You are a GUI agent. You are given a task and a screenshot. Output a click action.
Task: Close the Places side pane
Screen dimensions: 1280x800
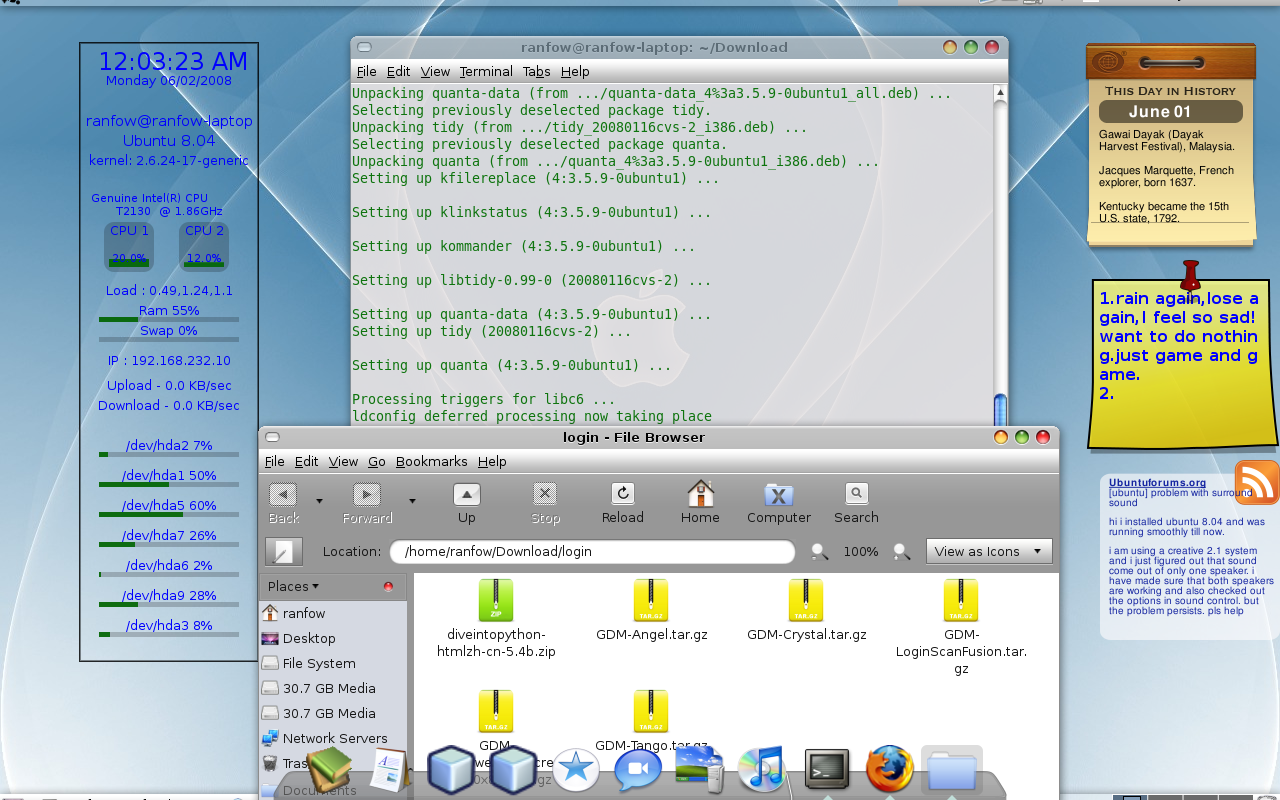click(388, 586)
